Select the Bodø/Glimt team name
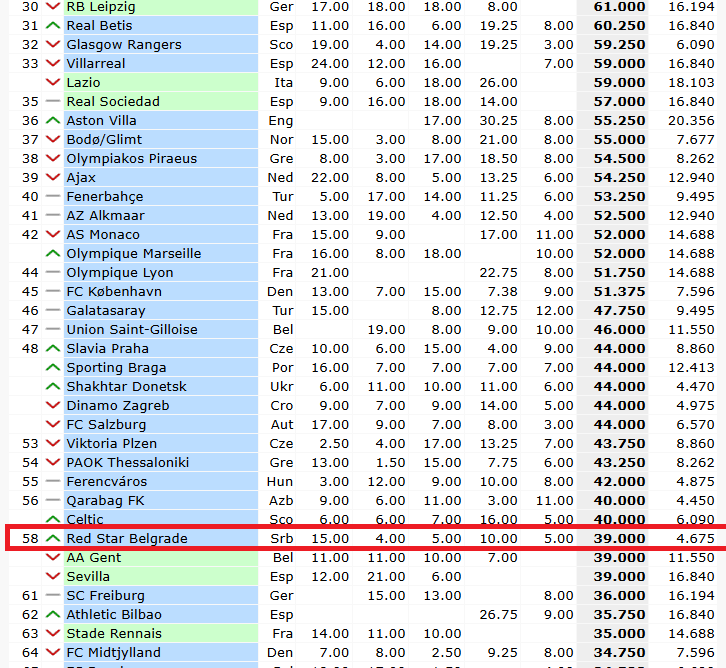Viewport: 726px width, 668px height. pyautogui.click(x=104, y=140)
